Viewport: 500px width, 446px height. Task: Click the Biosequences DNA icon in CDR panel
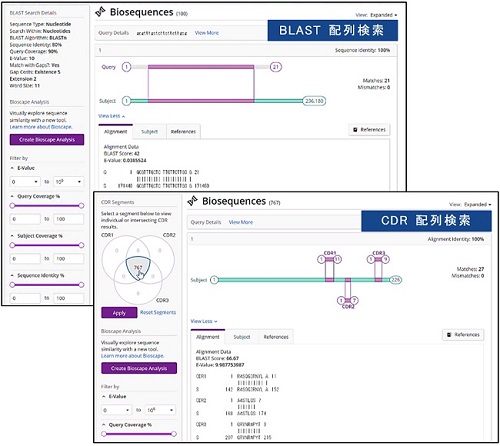(x=192, y=201)
